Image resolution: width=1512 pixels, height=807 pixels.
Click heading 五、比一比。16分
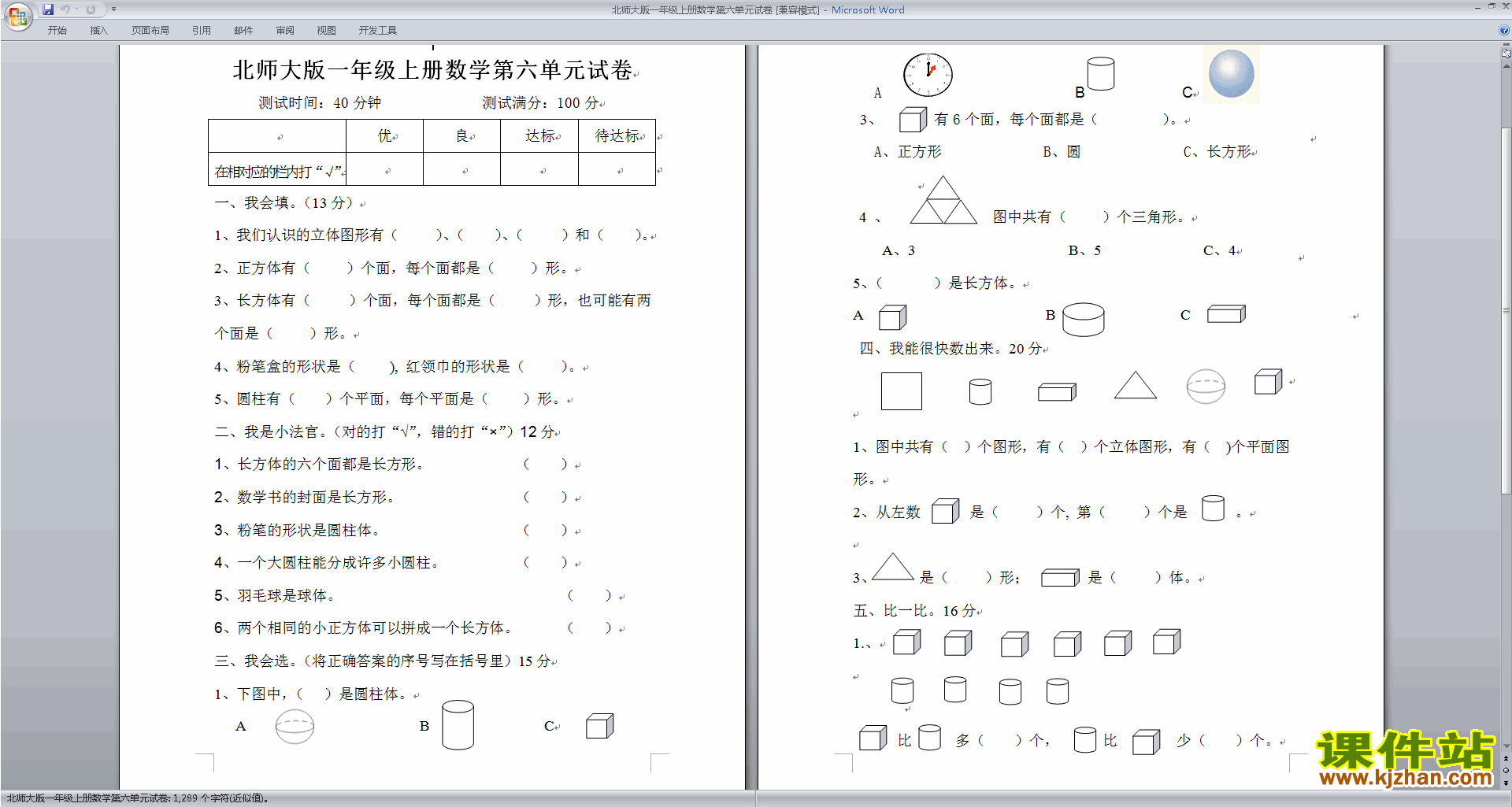coord(914,611)
